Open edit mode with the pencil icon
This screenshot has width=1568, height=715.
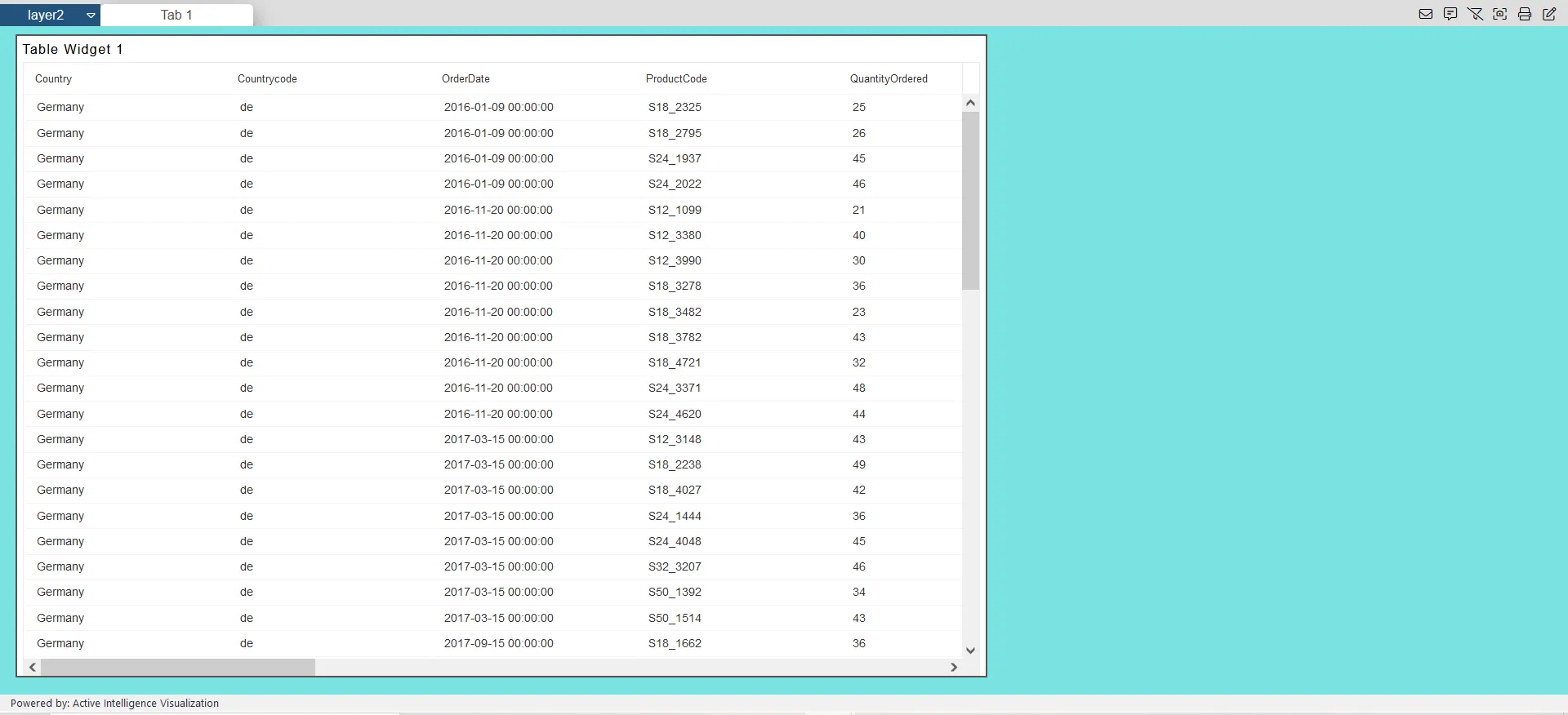[1549, 14]
